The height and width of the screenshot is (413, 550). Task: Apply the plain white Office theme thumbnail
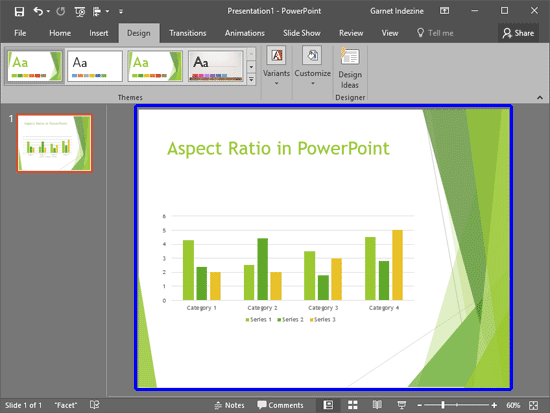click(x=95, y=66)
